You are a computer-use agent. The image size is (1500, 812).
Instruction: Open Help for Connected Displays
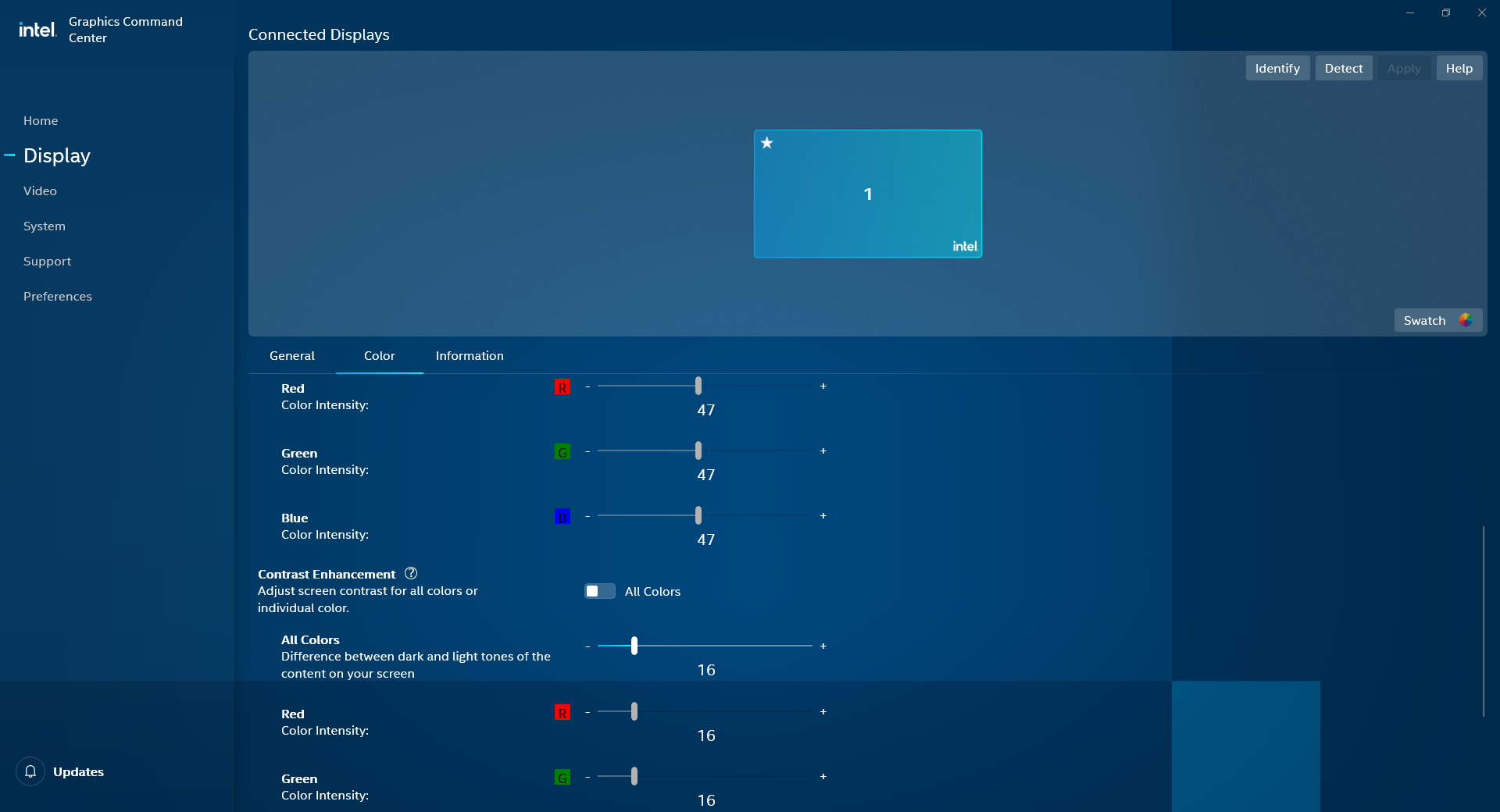pyautogui.click(x=1459, y=68)
